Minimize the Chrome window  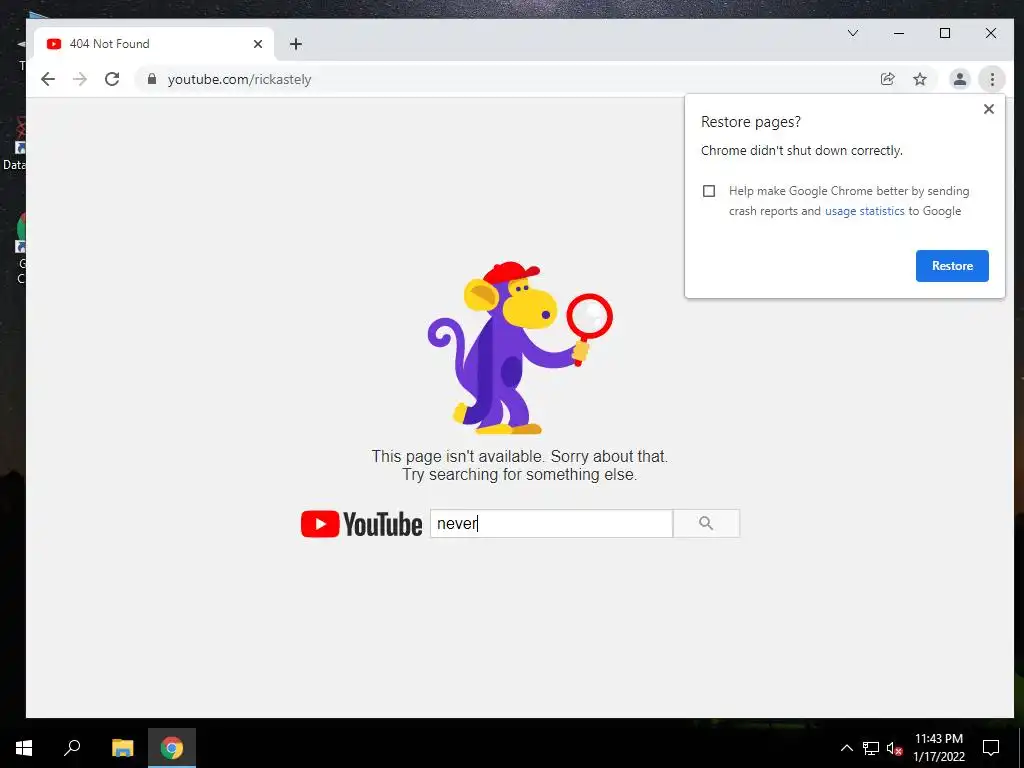899,33
